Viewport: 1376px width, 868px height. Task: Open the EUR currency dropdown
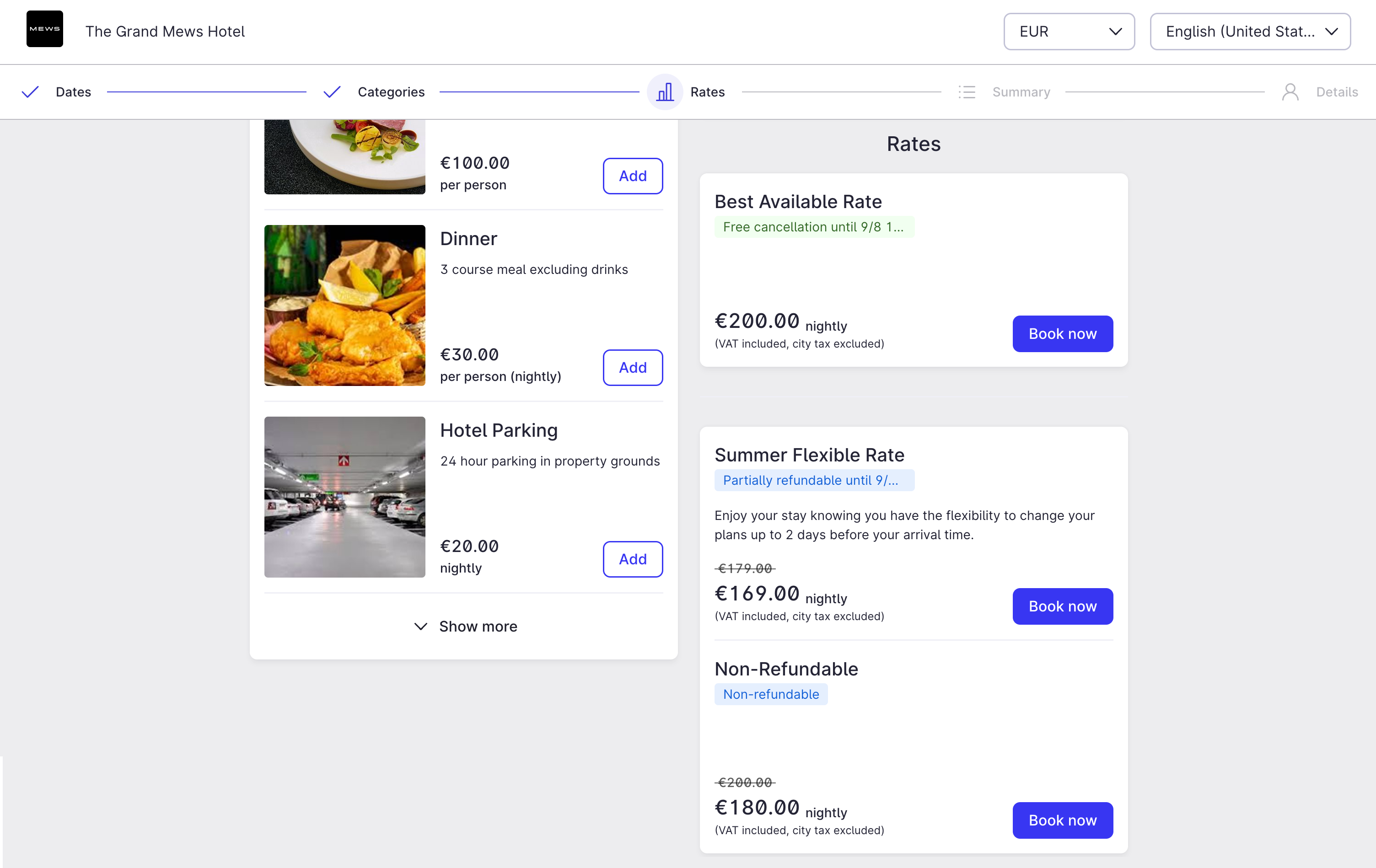1069,32
